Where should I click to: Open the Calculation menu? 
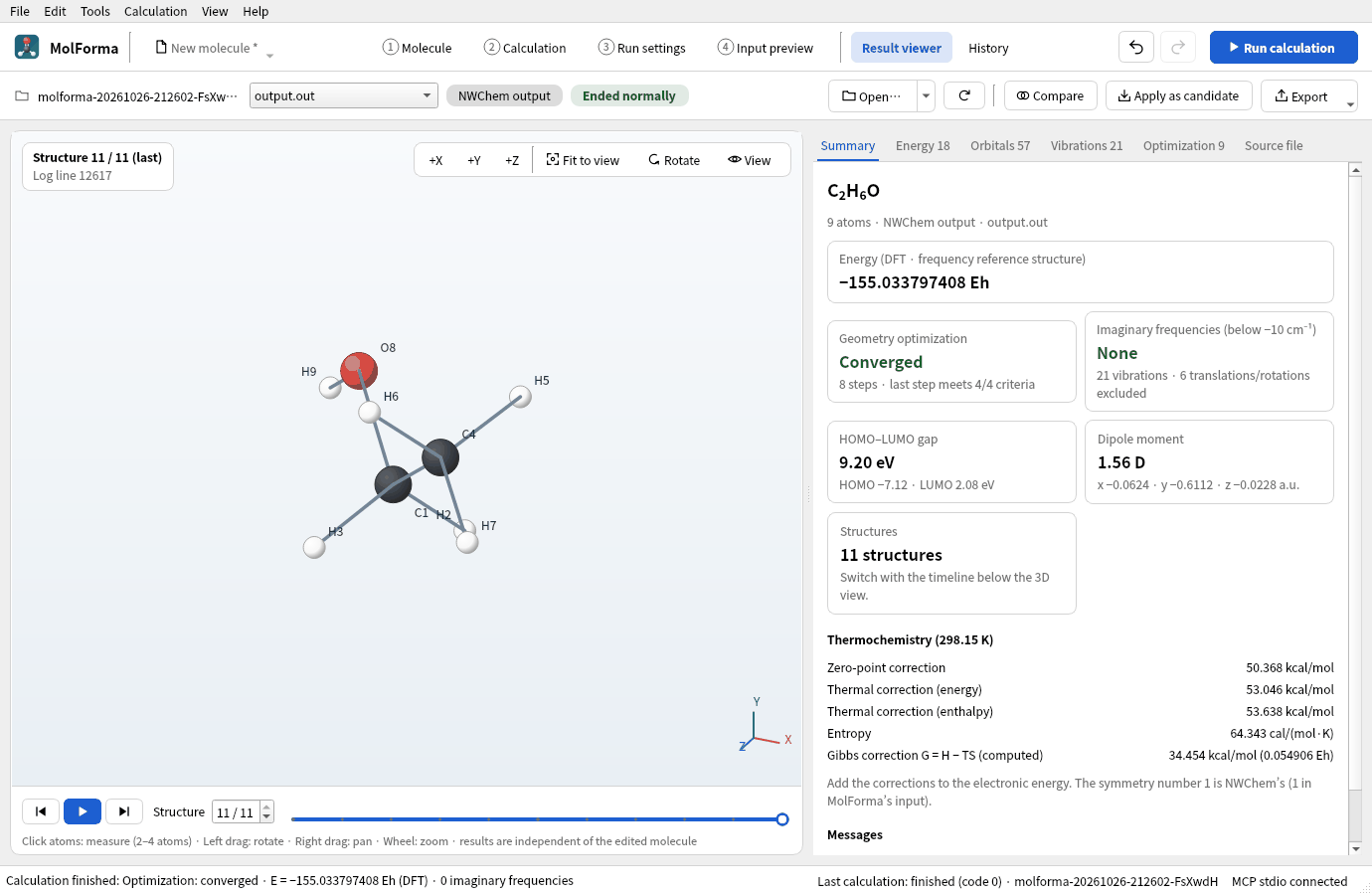[x=155, y=11]
